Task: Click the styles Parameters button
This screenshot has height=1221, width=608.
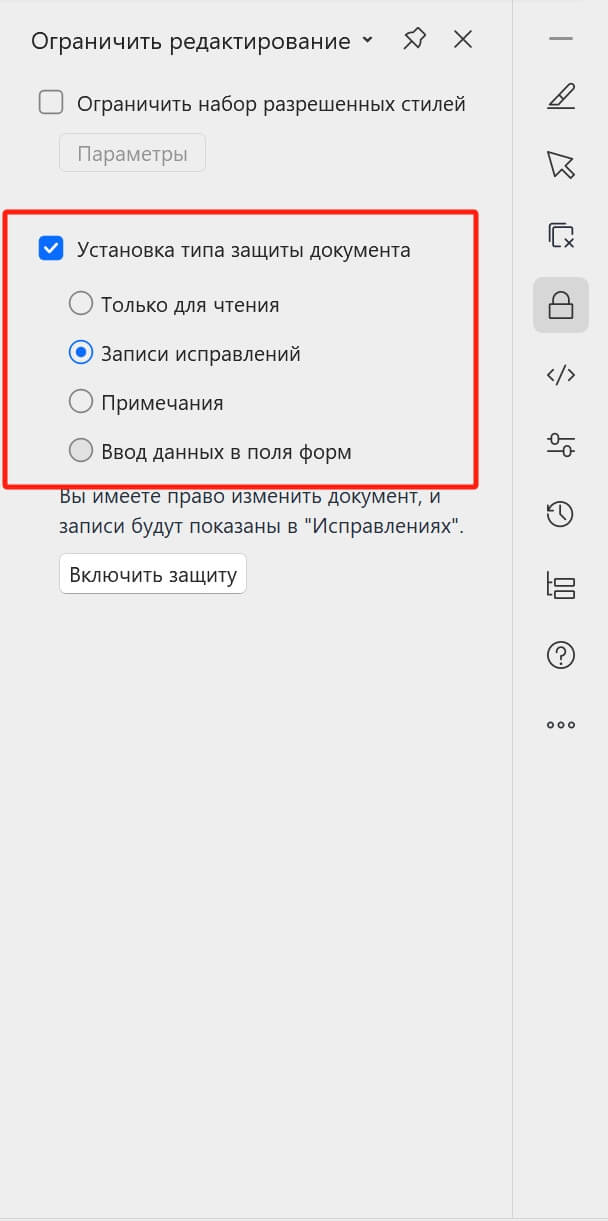Action: 132,152
